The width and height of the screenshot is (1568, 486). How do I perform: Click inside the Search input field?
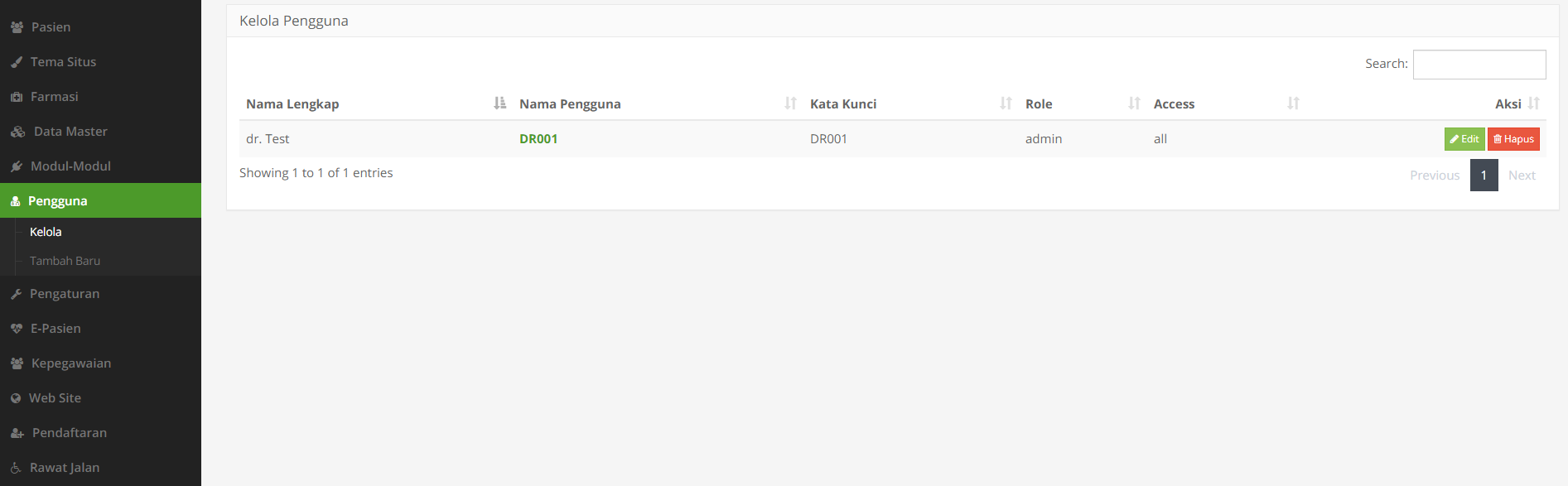pos(1479,64)
